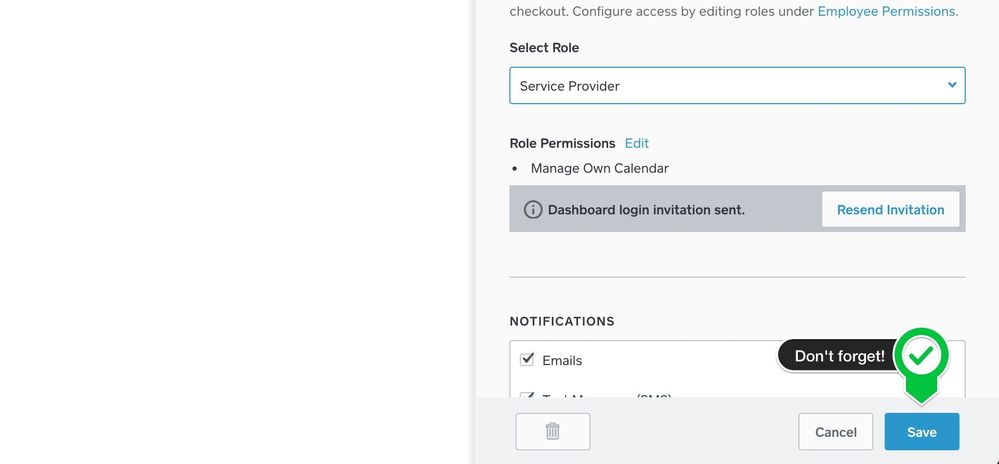Cancel the employee changes
The width and height of the screenshot is (999, 464).
836,432
